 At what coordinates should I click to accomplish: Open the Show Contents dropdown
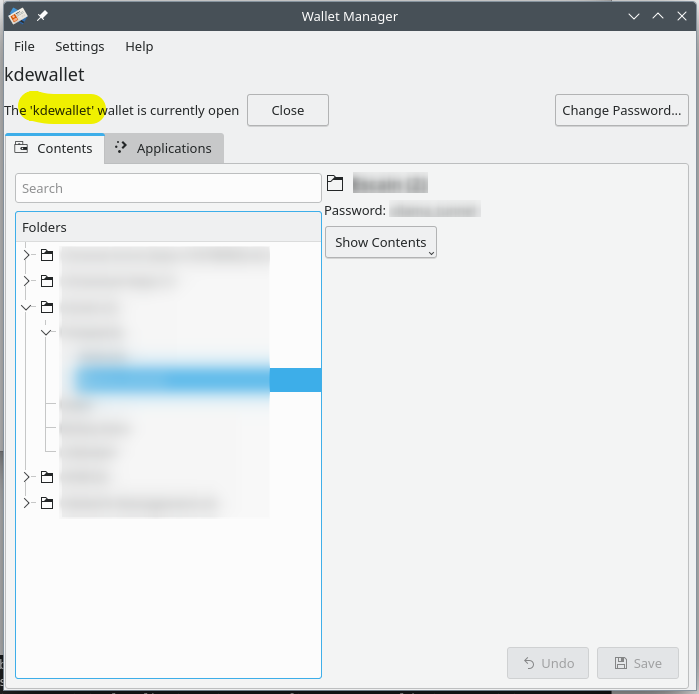[380, 243]
